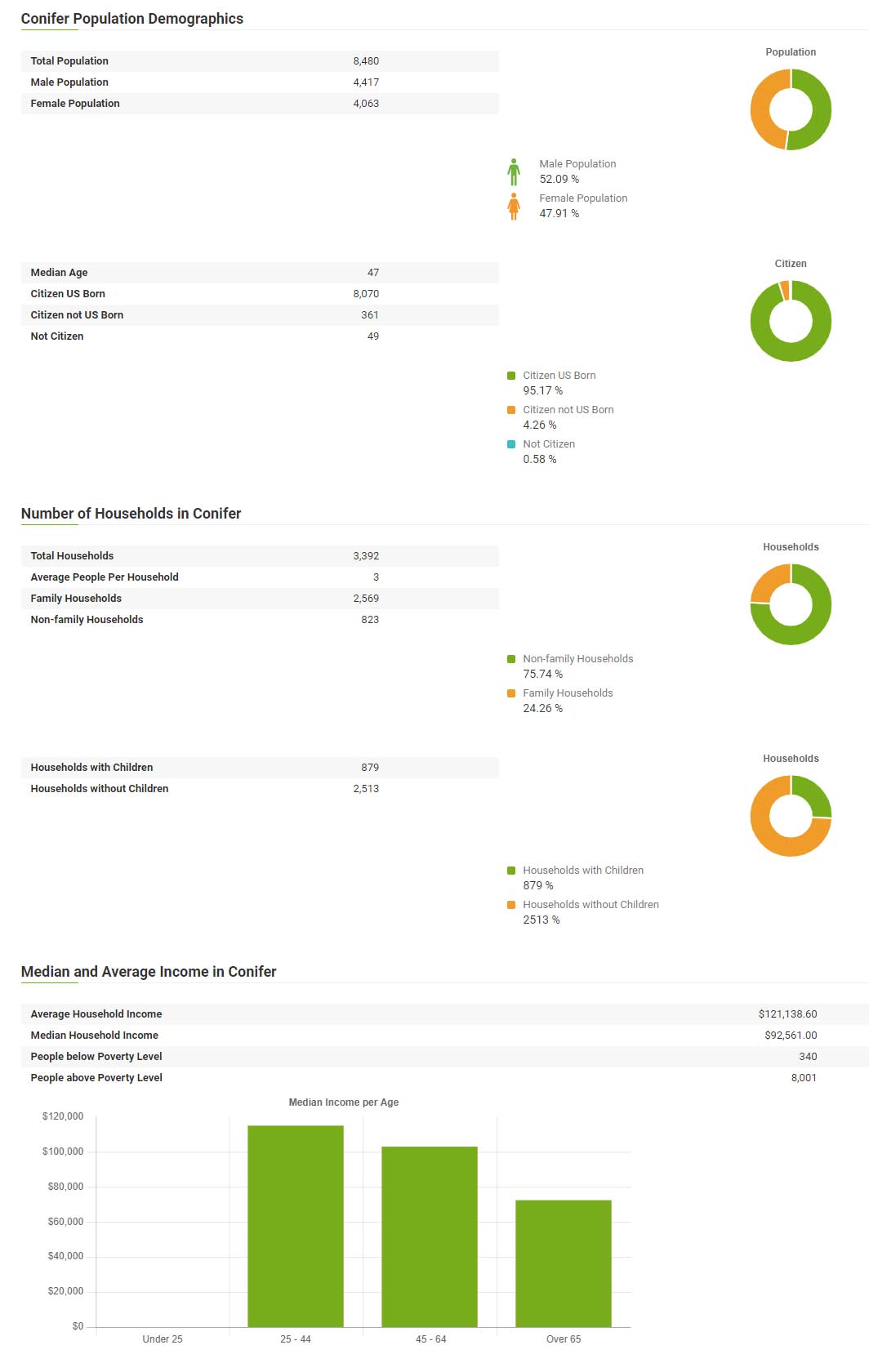Click the "Average People Per Household" label
This screenshot has height=1372, width=869.
(x=105, y=577)
